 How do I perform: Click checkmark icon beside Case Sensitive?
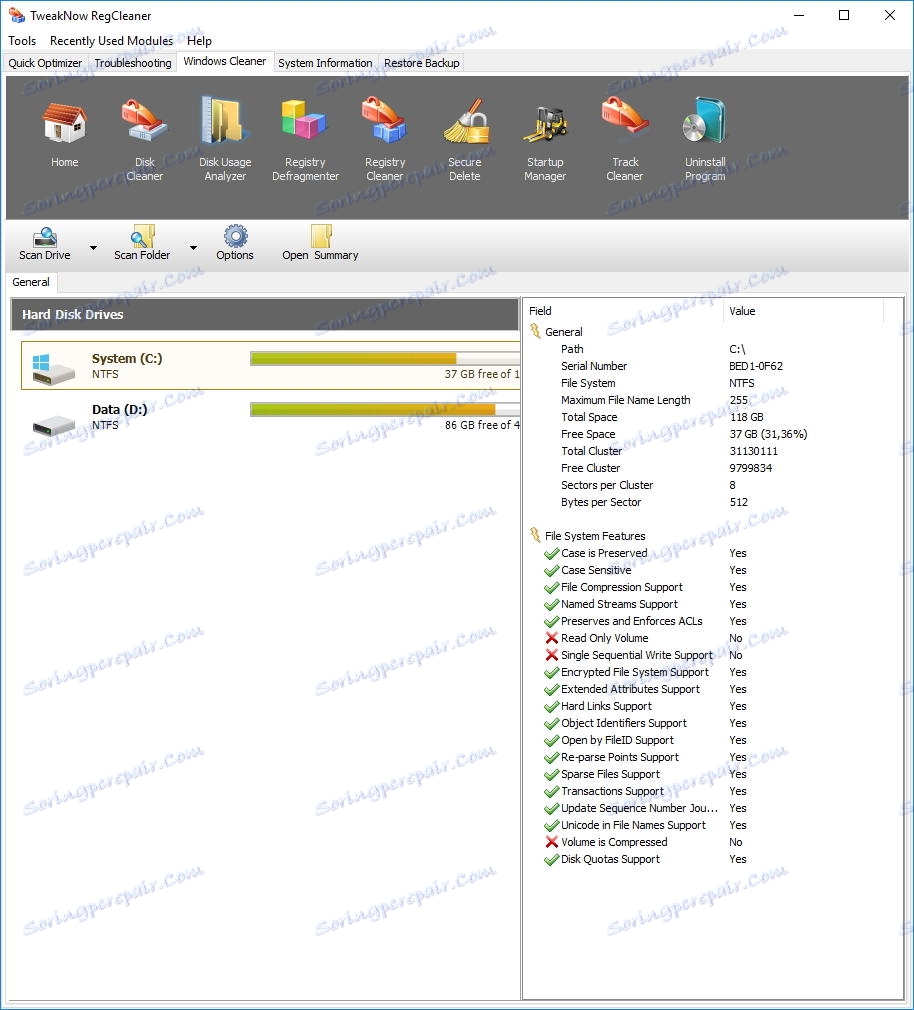551,571
